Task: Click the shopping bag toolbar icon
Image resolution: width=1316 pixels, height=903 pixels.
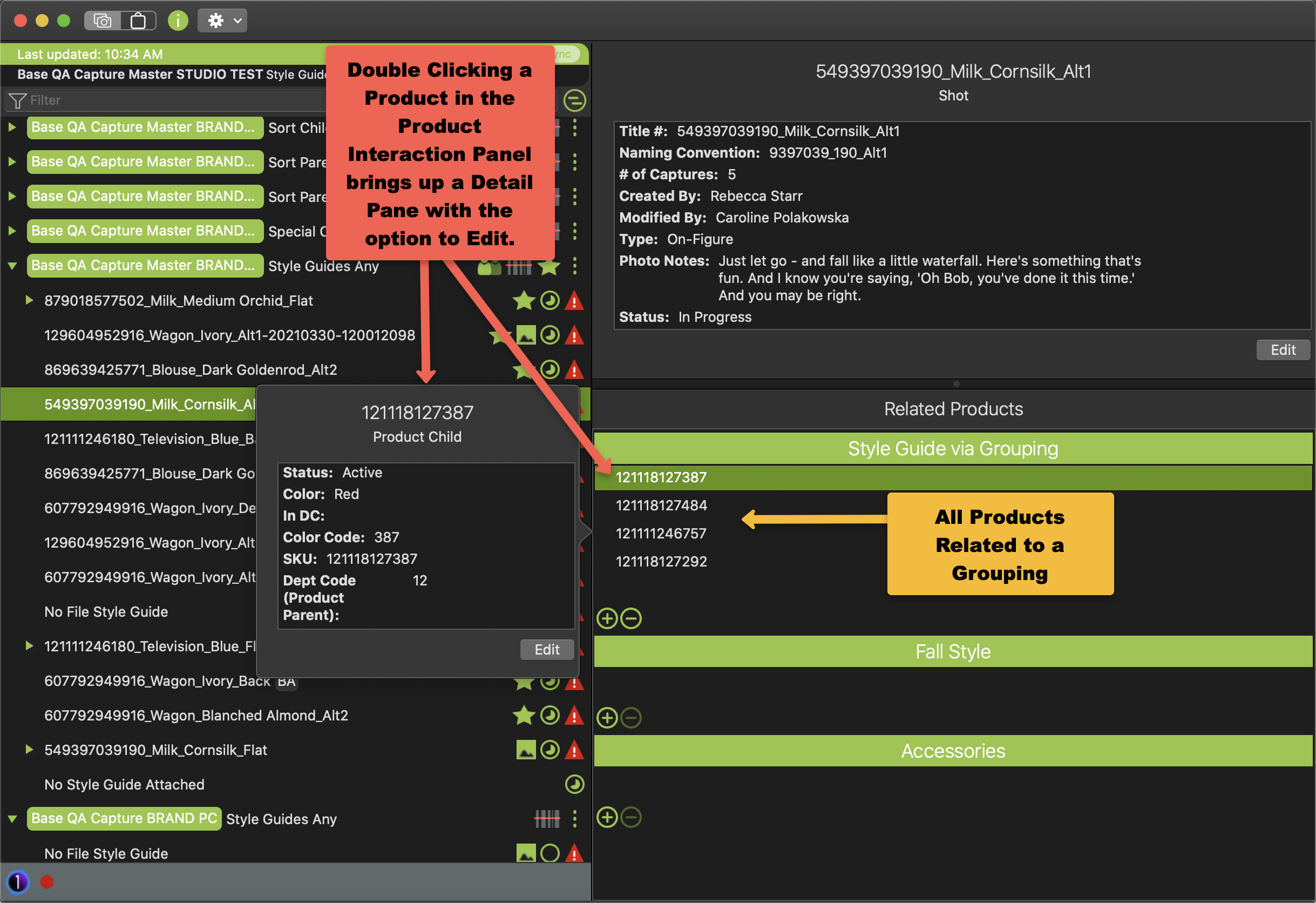Action: pos(138,21)
